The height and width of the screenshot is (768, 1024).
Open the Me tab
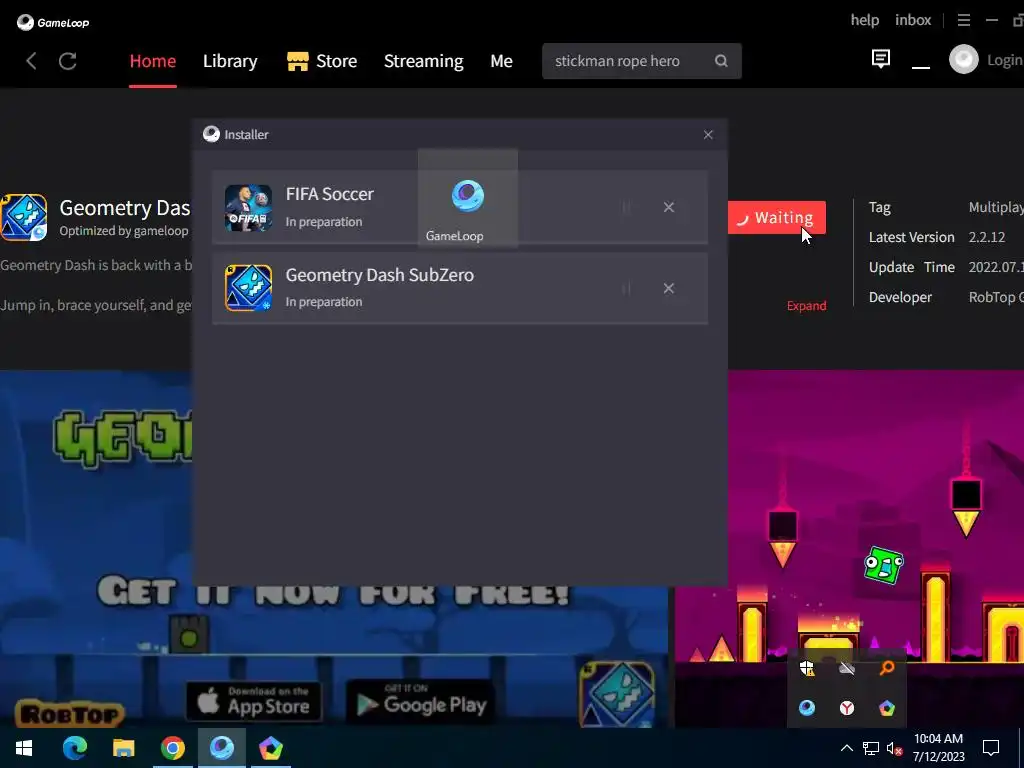click(x=501, y=61)
